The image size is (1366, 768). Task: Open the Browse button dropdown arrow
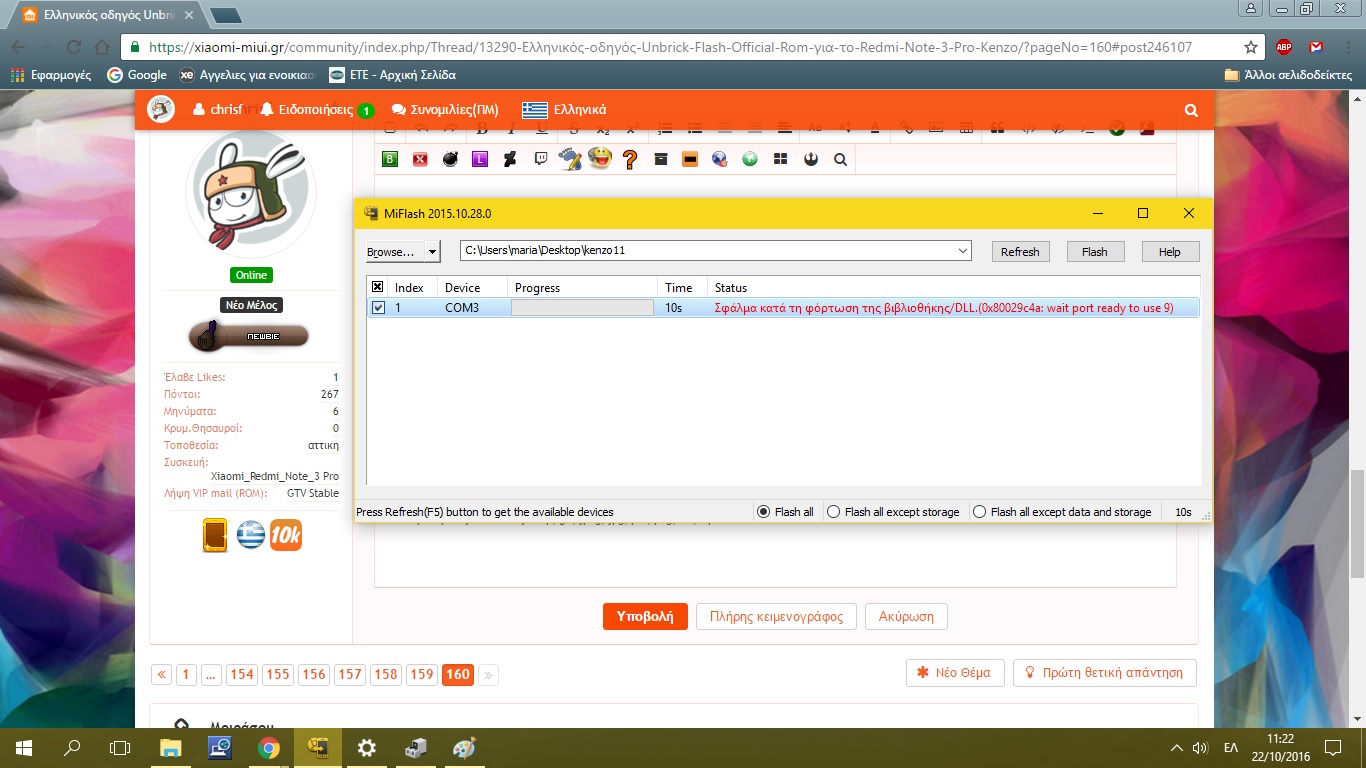pos(432,252)
